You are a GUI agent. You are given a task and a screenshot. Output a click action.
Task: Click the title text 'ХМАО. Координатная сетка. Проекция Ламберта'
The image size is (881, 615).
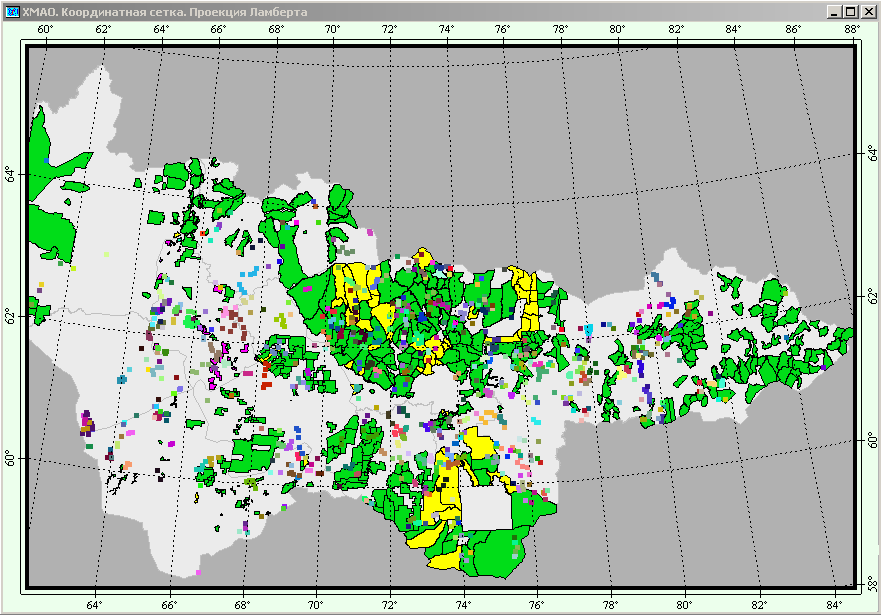(x=164, y=12)
